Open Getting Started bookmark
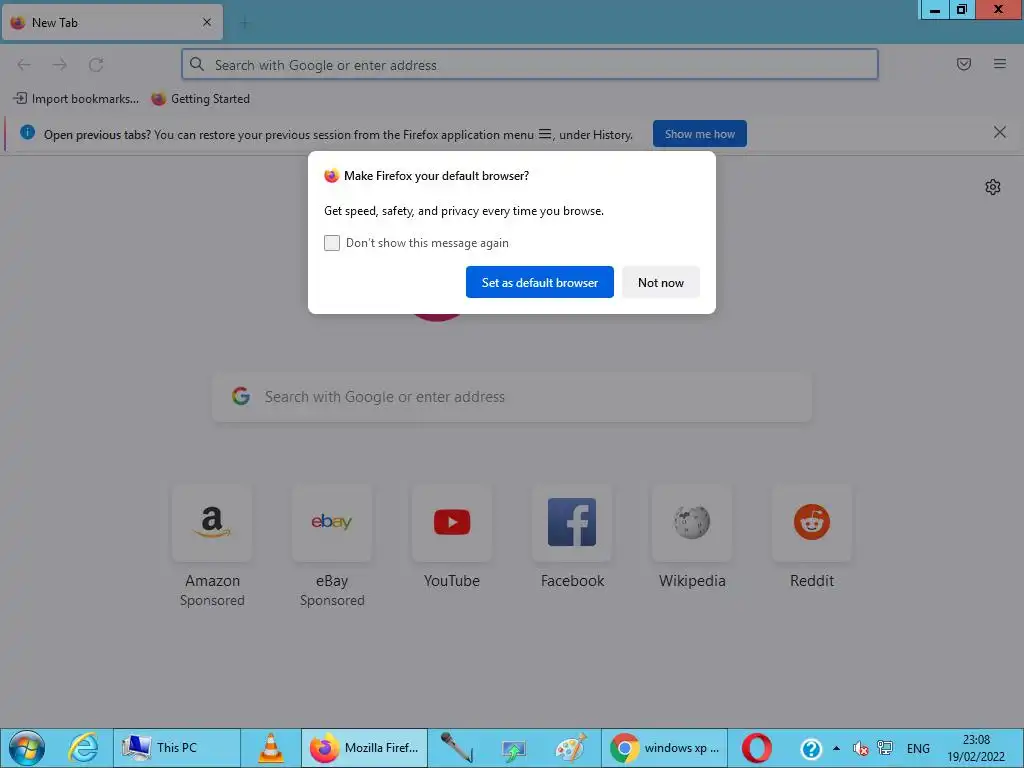The width and height of the screenshot is (1024, 768). click(x=200, y=99)
